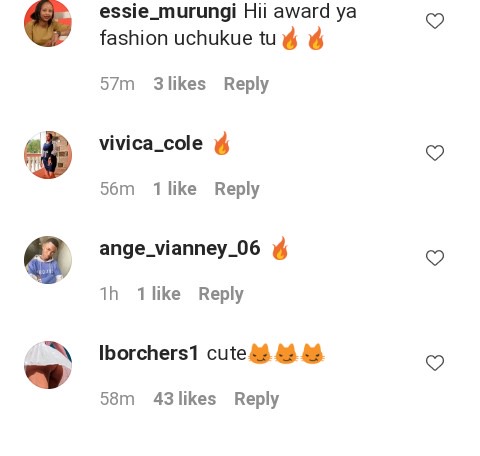Viewport: 480px width, 456px height.
Task: View vivica_cole's avatar
Action: click(x=48, y=155)
